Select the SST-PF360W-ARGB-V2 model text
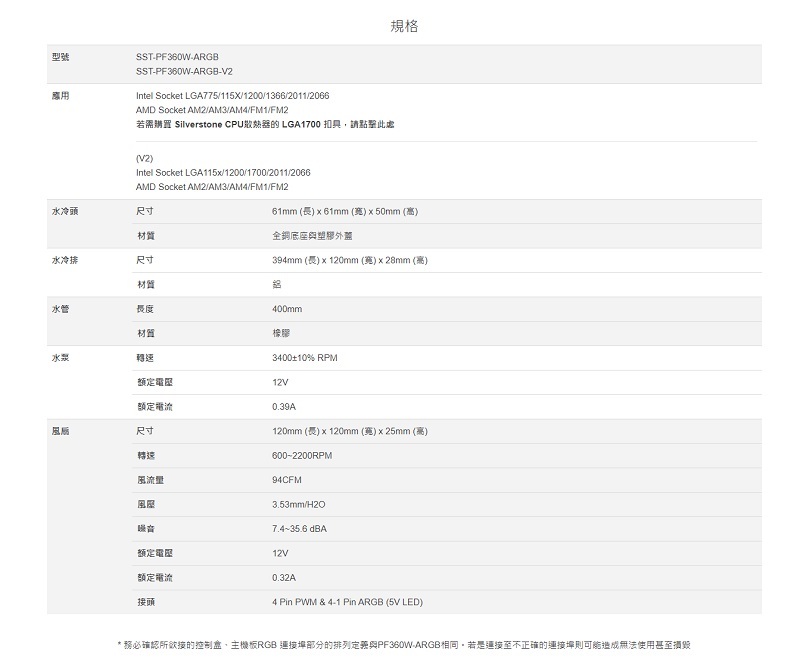 point(183,72)
